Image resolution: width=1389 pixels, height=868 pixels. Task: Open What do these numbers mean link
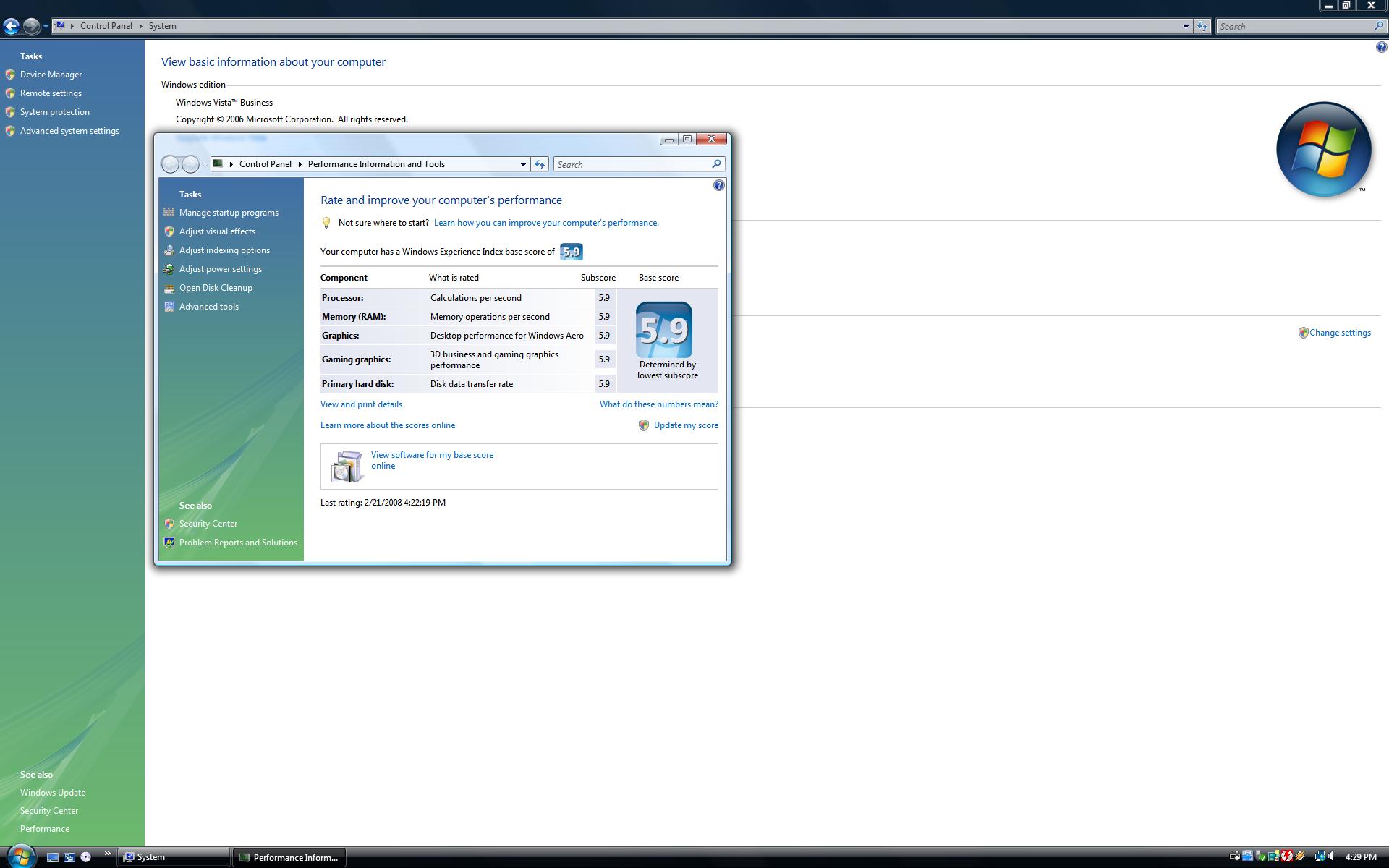659,404
